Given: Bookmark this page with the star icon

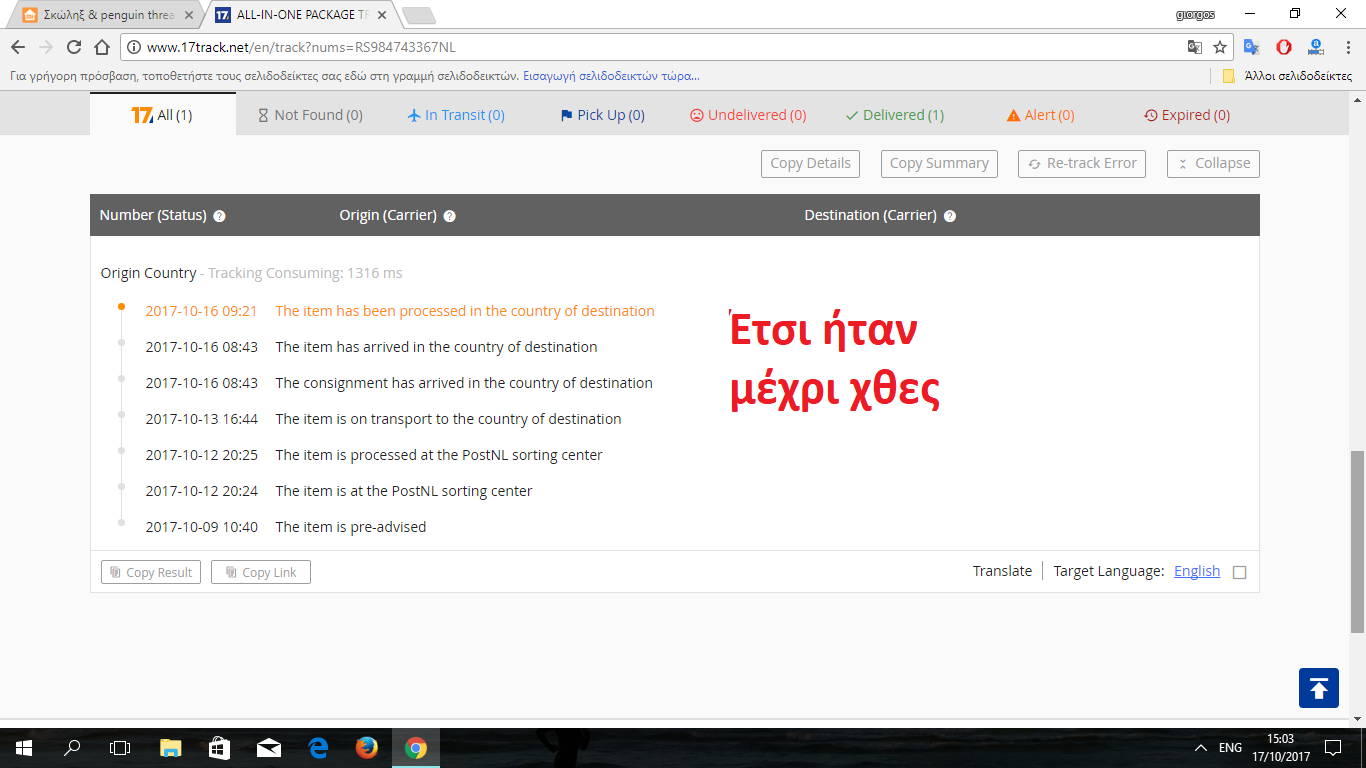Looking at the screenshot, I should (x=1220, y=47).
